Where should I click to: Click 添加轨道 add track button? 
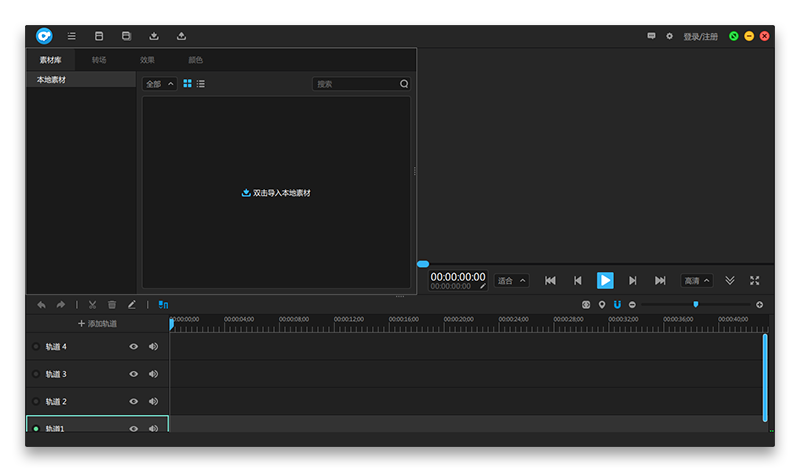coord(97,324)
